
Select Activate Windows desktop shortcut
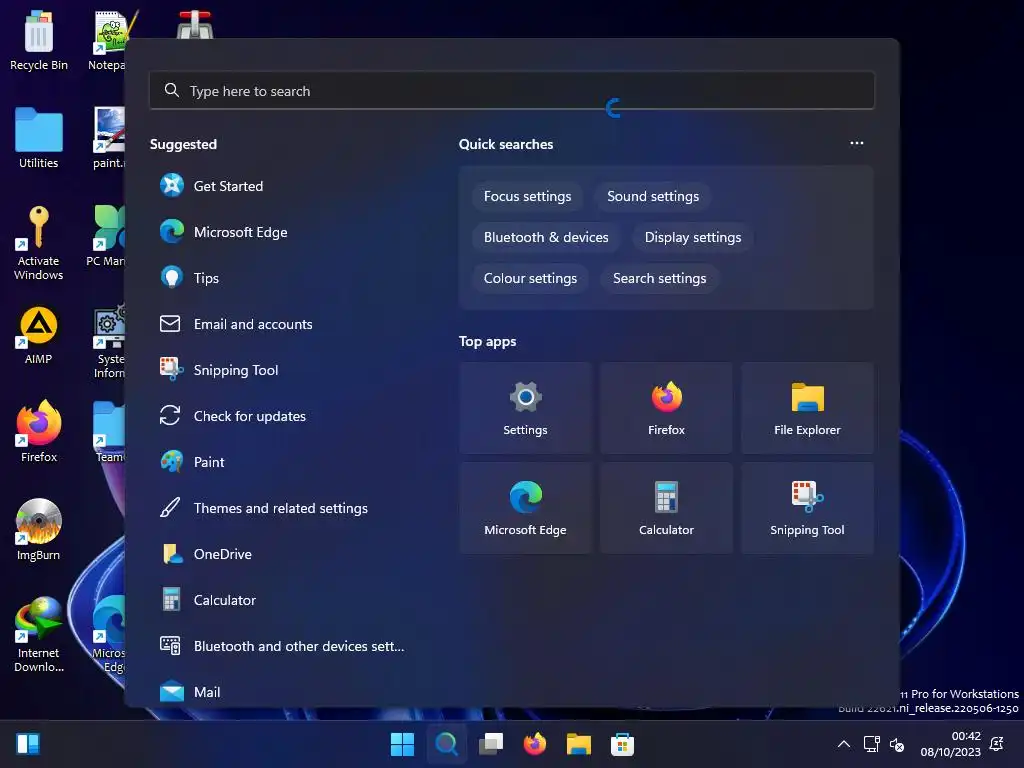click(39, 243)
